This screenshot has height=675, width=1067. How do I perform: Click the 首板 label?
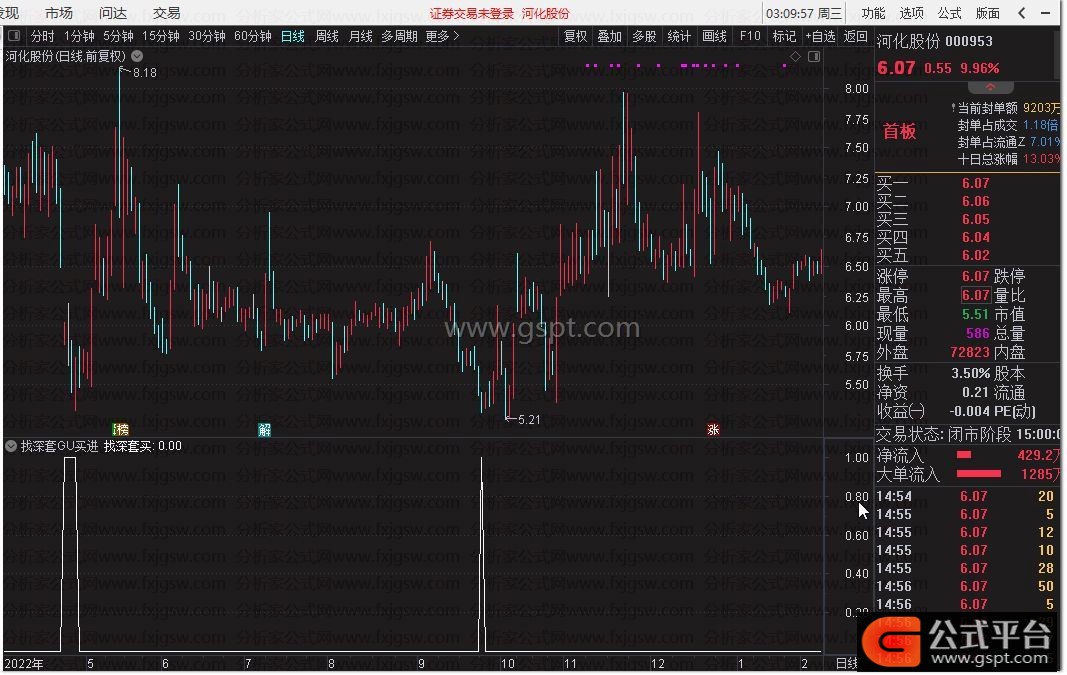point(899,131)
